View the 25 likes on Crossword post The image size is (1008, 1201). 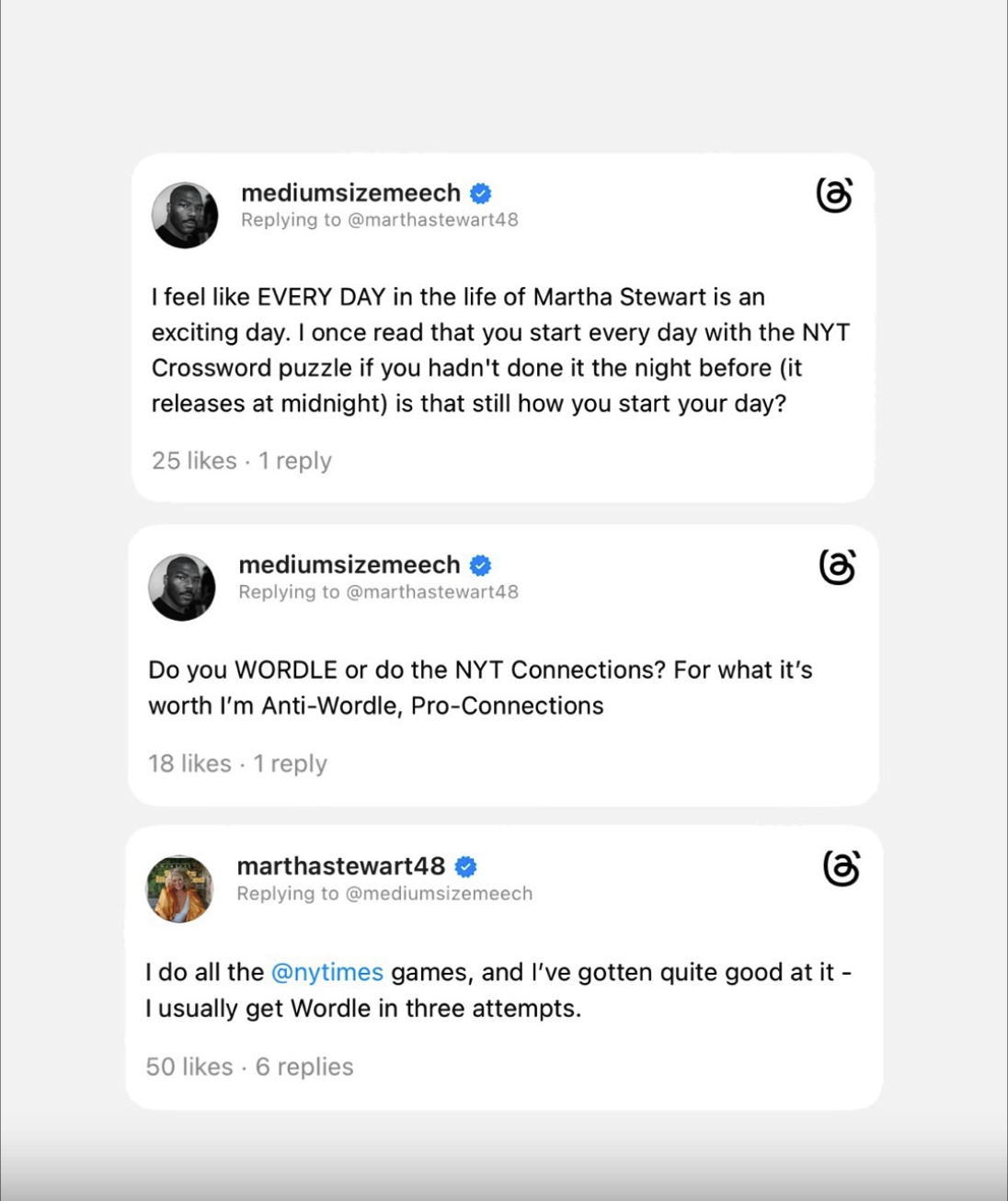pyautogui.click(x=194, y=461)
